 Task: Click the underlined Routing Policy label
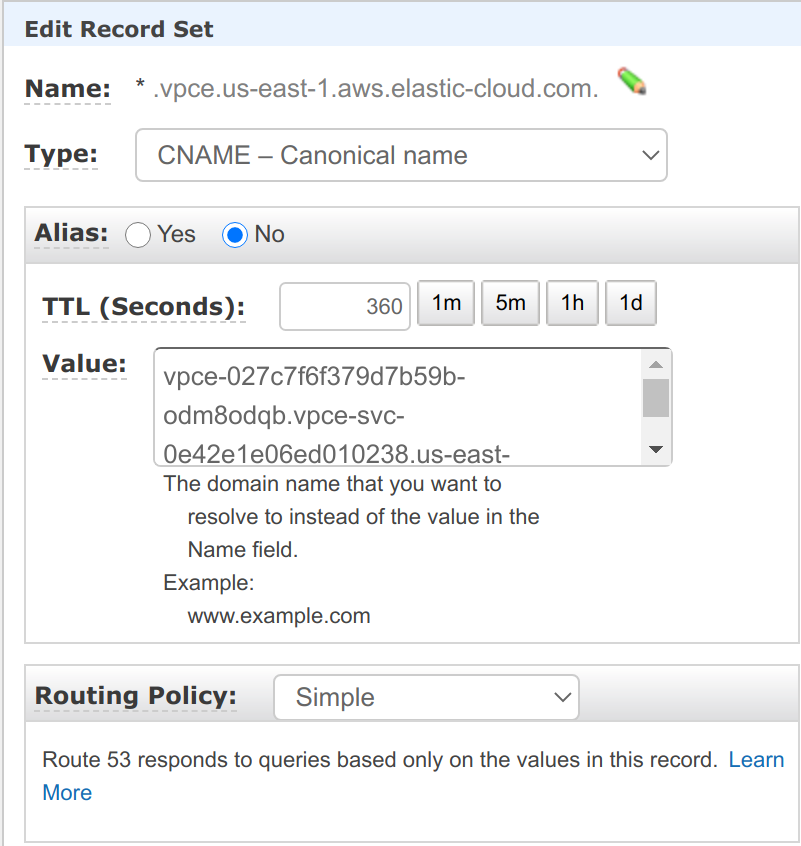click(136, 696)
